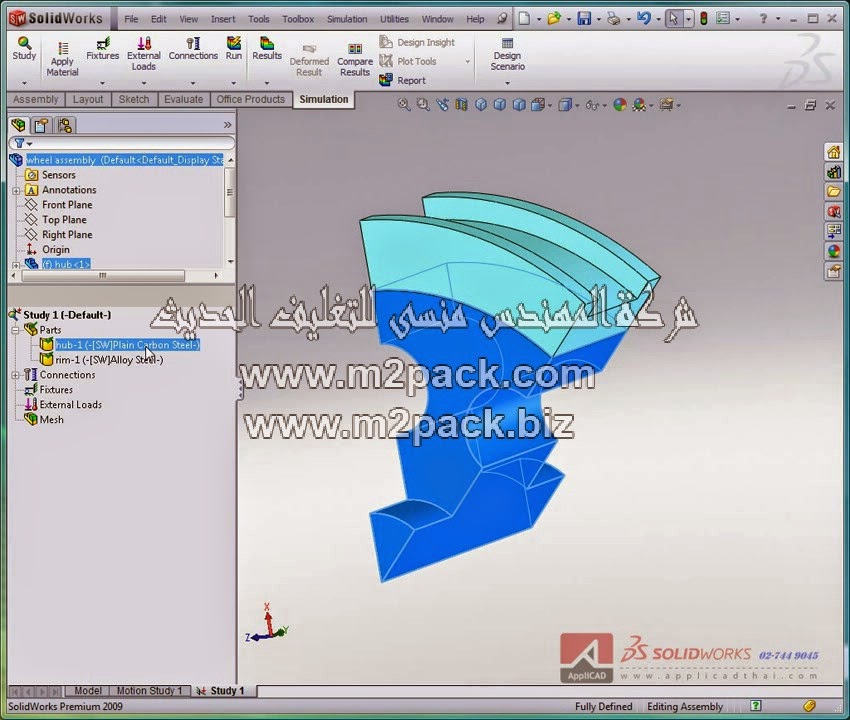Open PropertyManager tab
Screen dimensions: 850x720
41,125
